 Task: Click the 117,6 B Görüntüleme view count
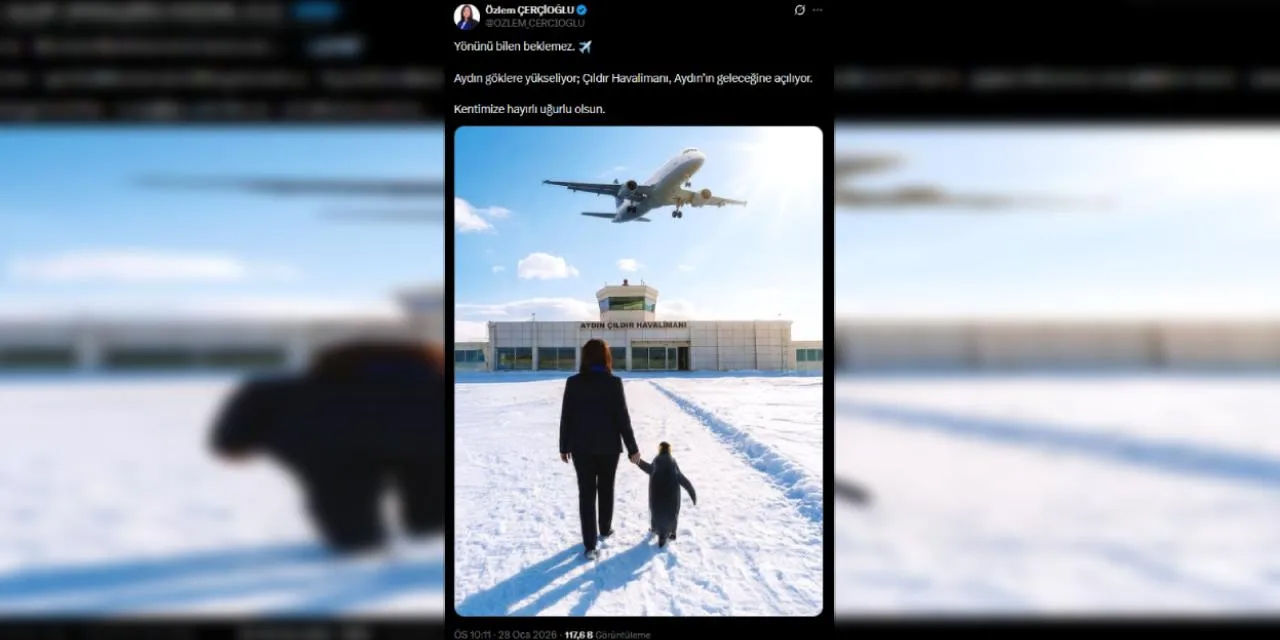tap(607, 634)
